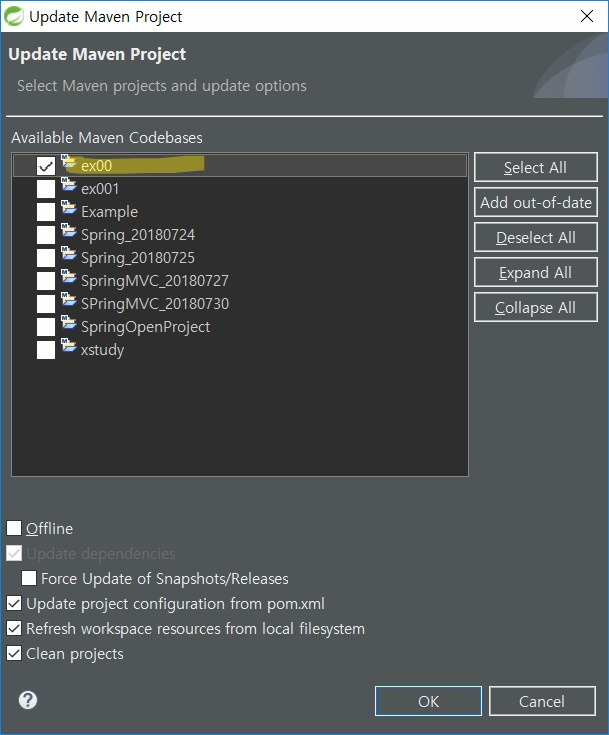Click the Expand All button
Screen dimensions: 609x735
(x=535, y=272)
